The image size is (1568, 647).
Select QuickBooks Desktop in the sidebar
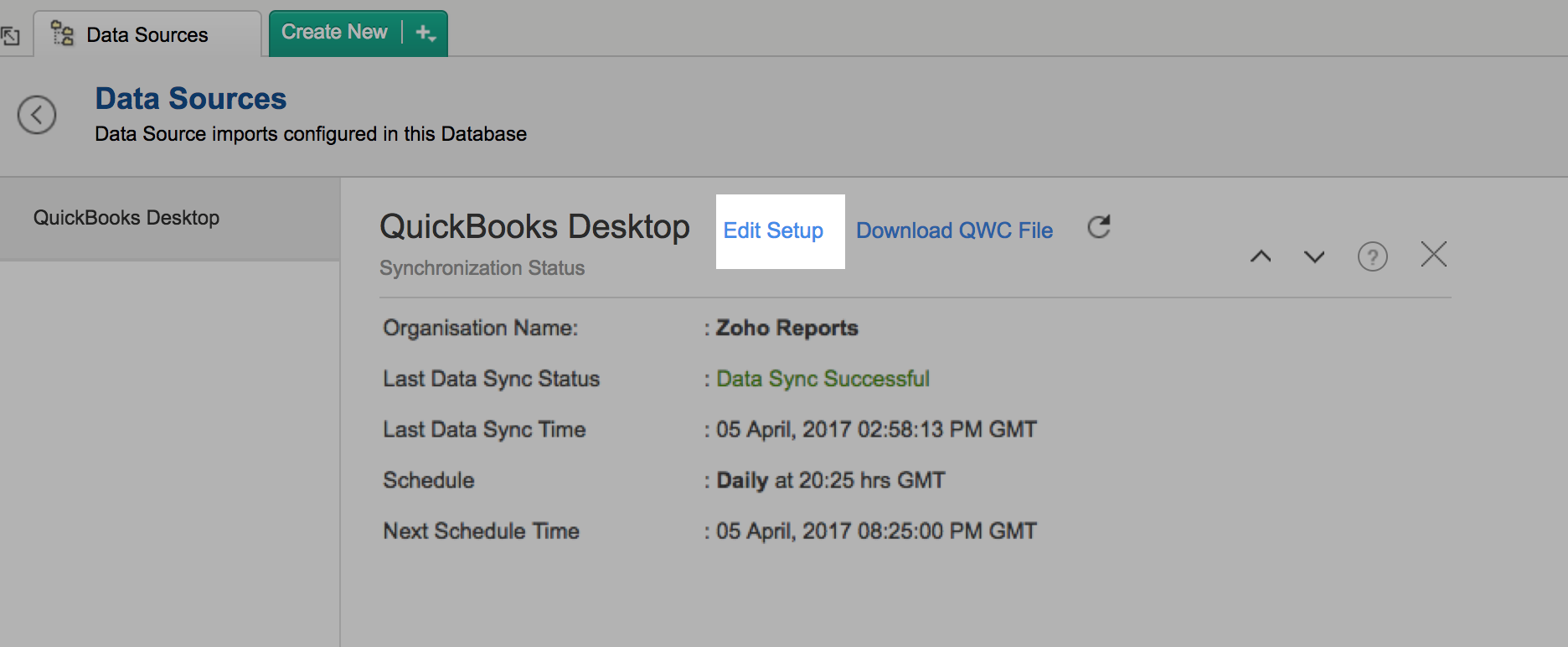click(x=126, y=218)
